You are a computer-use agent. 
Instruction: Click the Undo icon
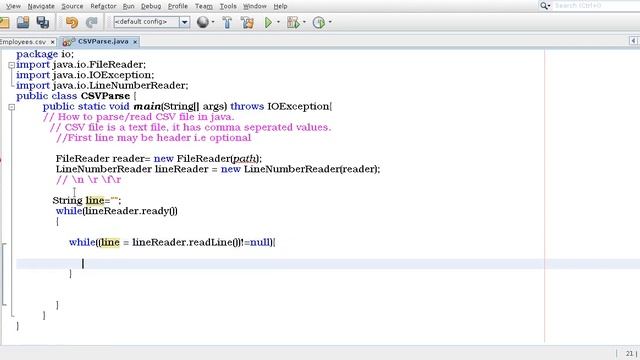[x=72, y=22]
